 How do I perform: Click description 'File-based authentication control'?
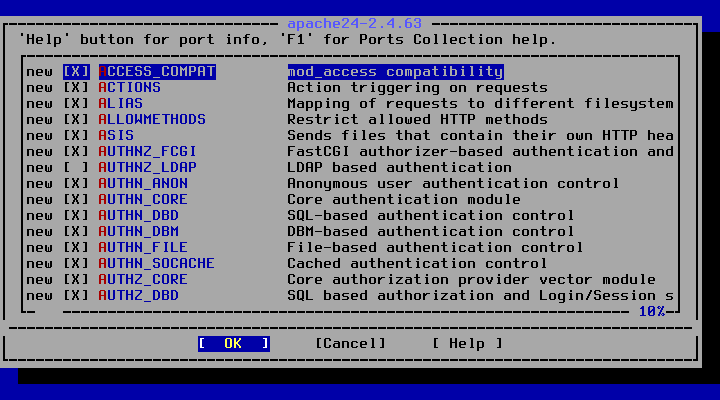[x=436, y=248]
